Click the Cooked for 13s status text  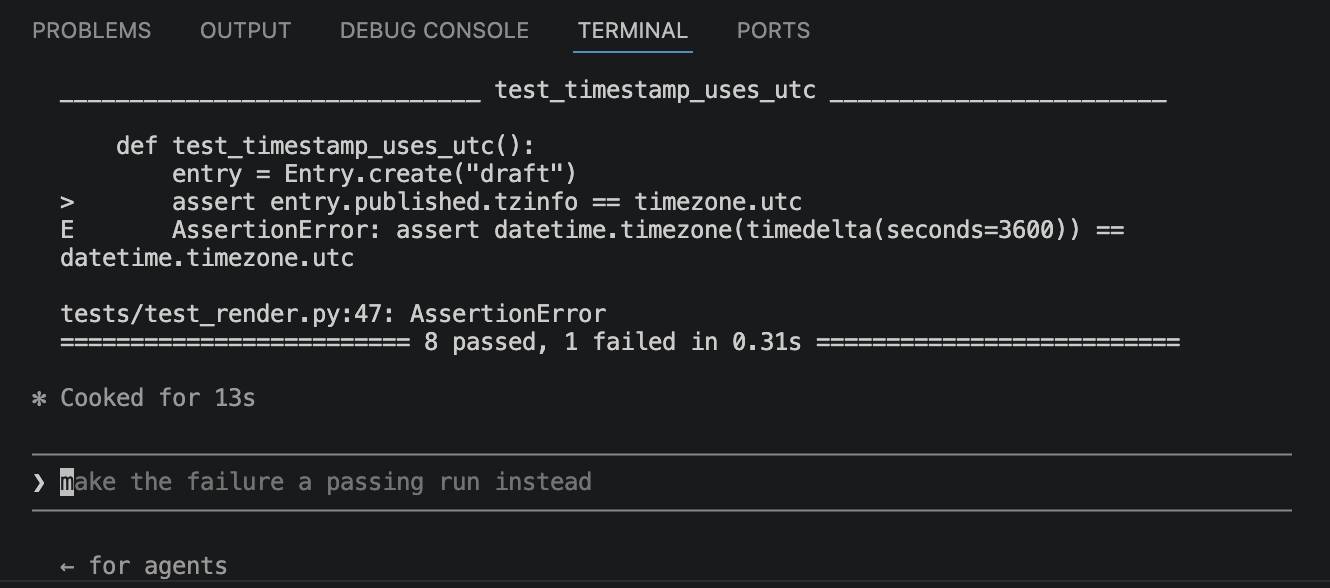click(x=158, y=399)
